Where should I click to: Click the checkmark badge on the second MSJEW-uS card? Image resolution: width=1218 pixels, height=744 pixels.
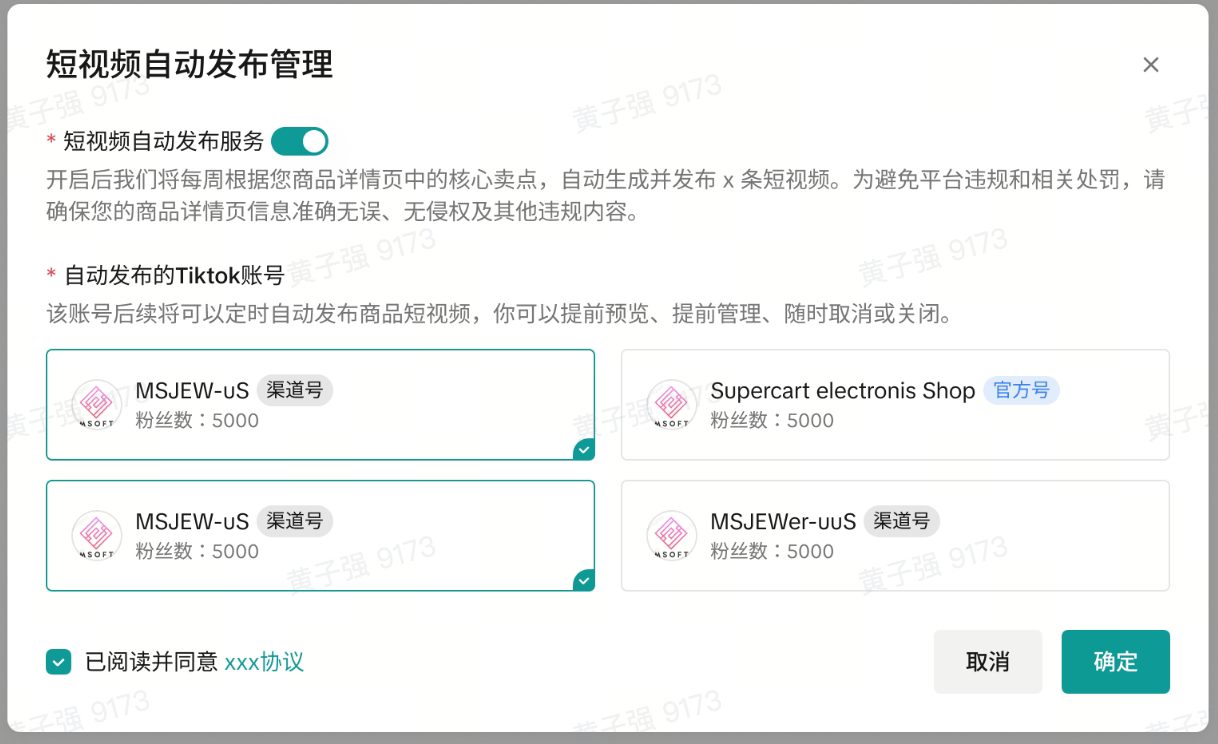(x=584, y=581)
